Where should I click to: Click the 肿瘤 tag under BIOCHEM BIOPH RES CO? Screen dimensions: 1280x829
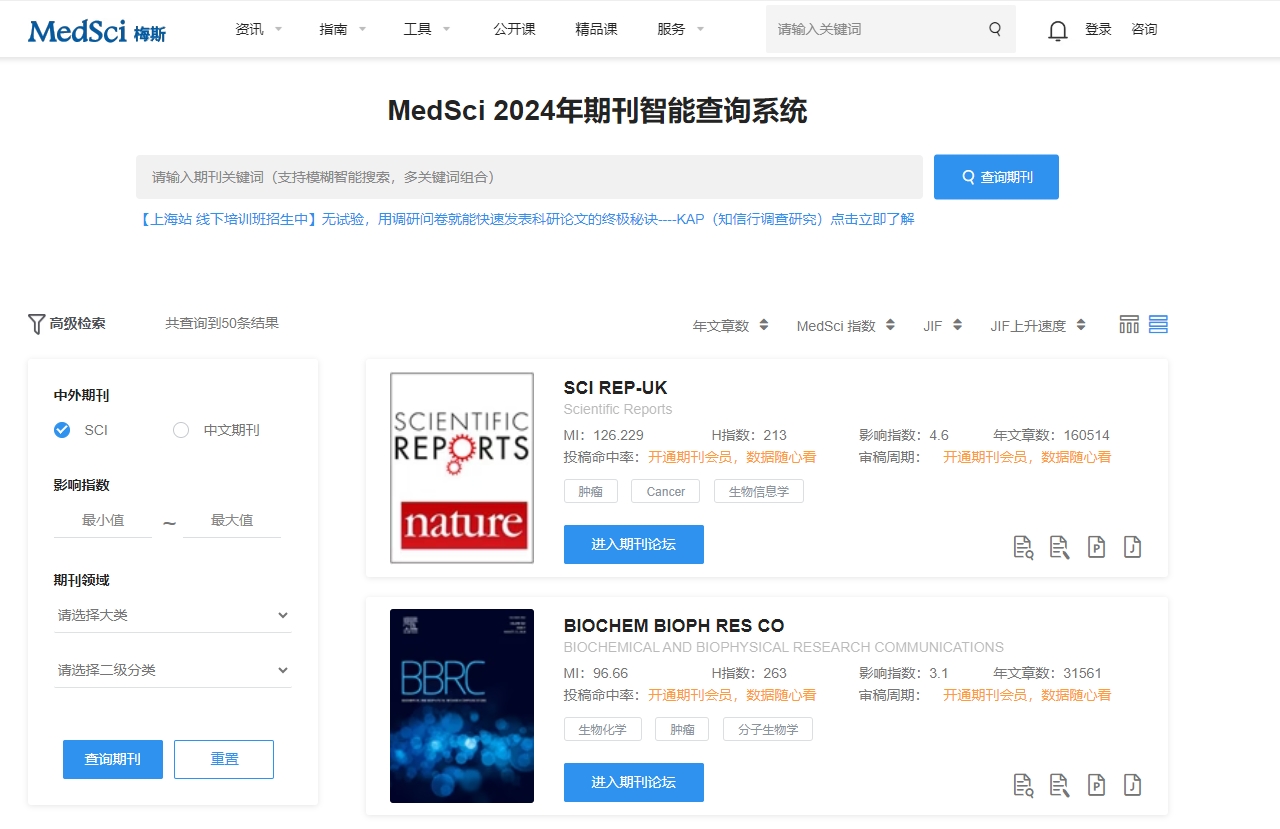tap(682, 729)
